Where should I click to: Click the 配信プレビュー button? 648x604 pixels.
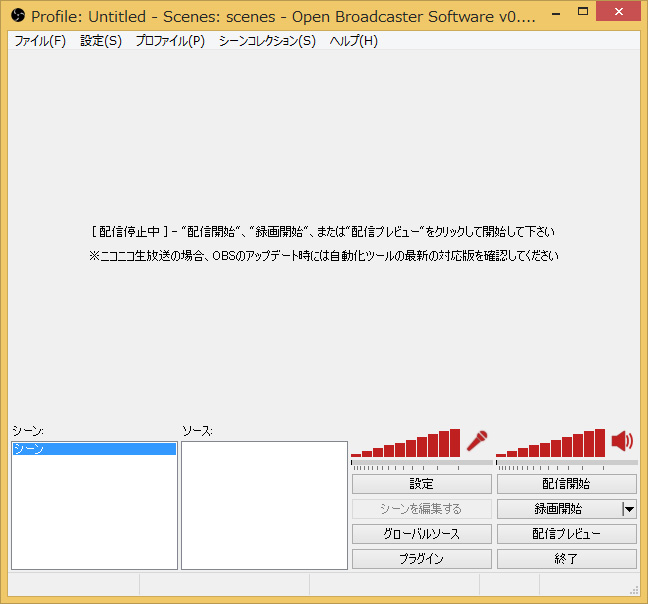567,534
